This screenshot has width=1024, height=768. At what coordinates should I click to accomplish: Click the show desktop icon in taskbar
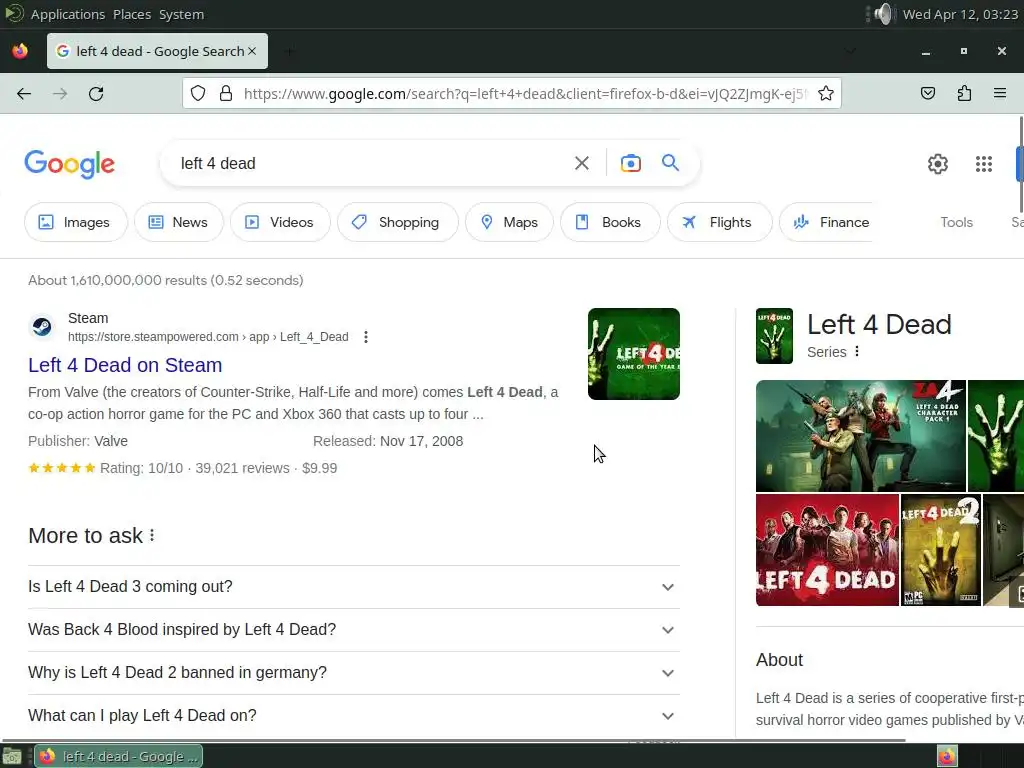(12, 756)
